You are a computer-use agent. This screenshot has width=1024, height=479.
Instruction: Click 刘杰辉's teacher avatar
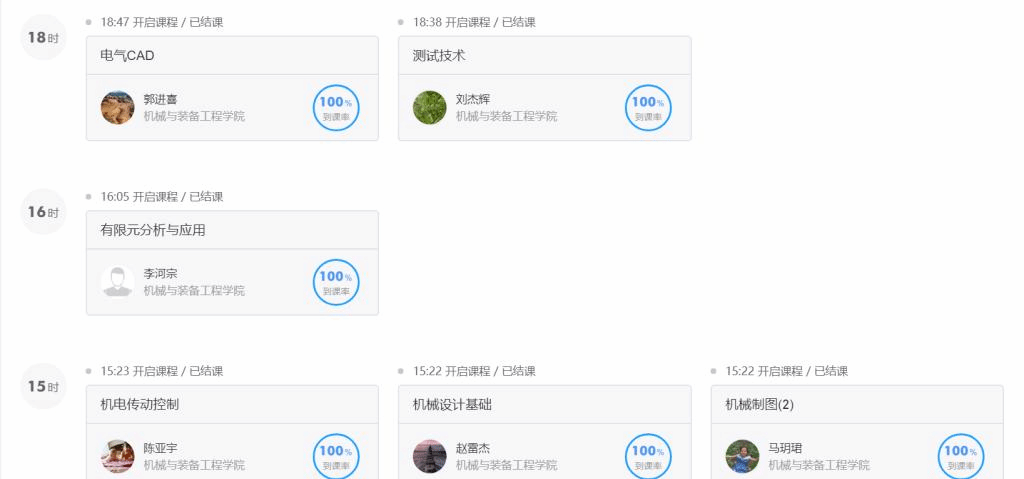[x=430, y=107]
